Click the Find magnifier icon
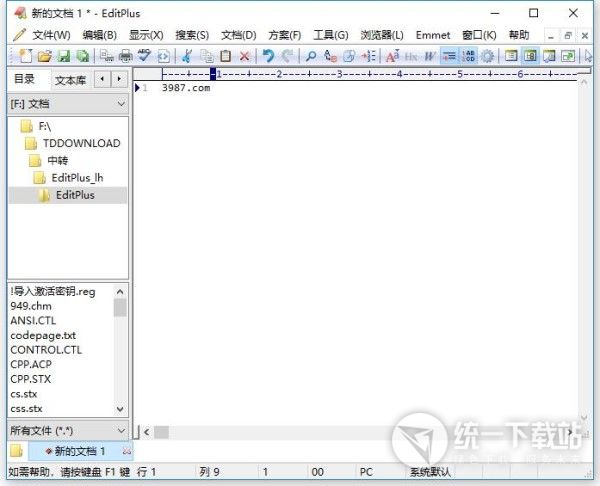600x486 pixels. click(311, 56)
